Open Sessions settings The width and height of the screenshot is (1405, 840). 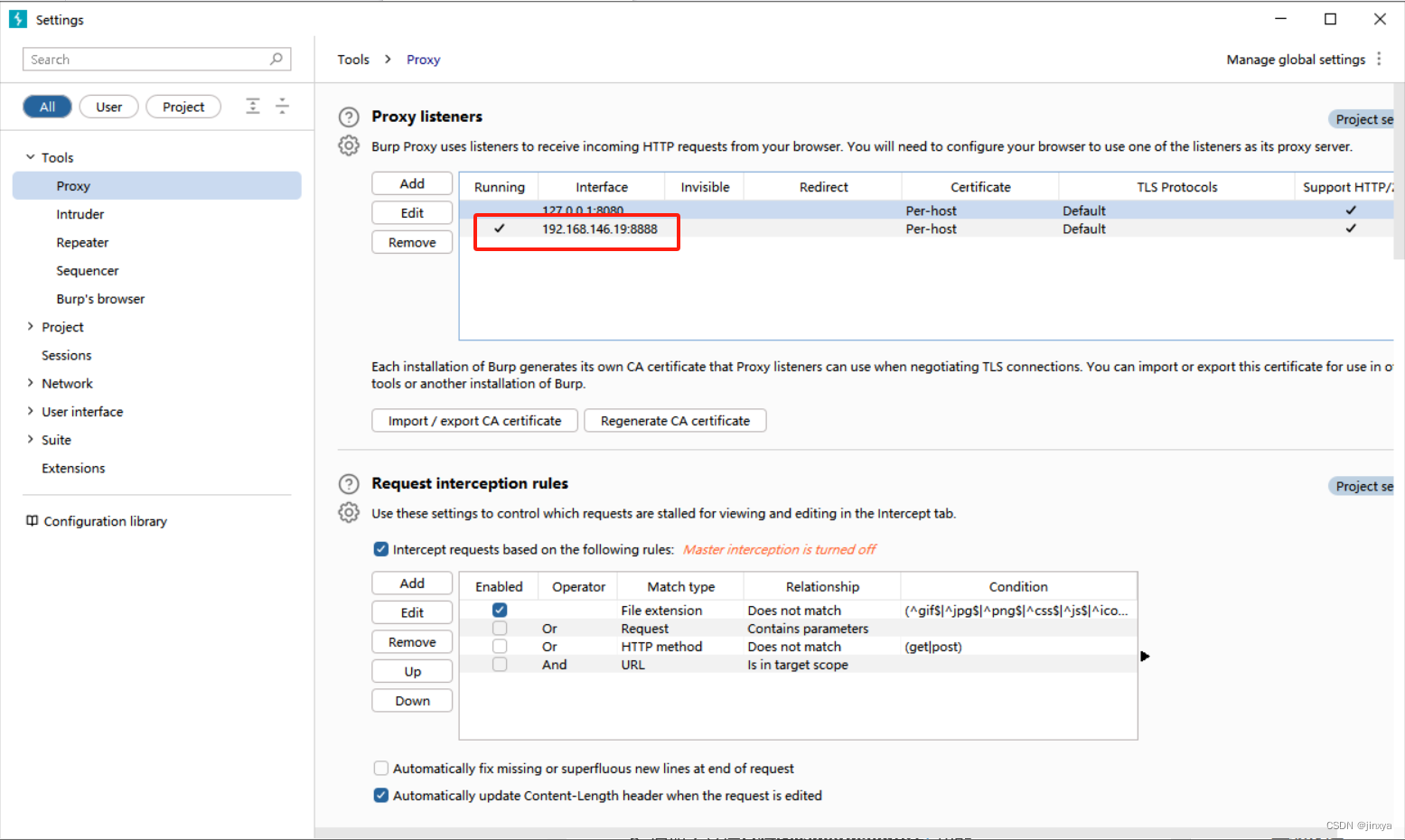[67, 355]
